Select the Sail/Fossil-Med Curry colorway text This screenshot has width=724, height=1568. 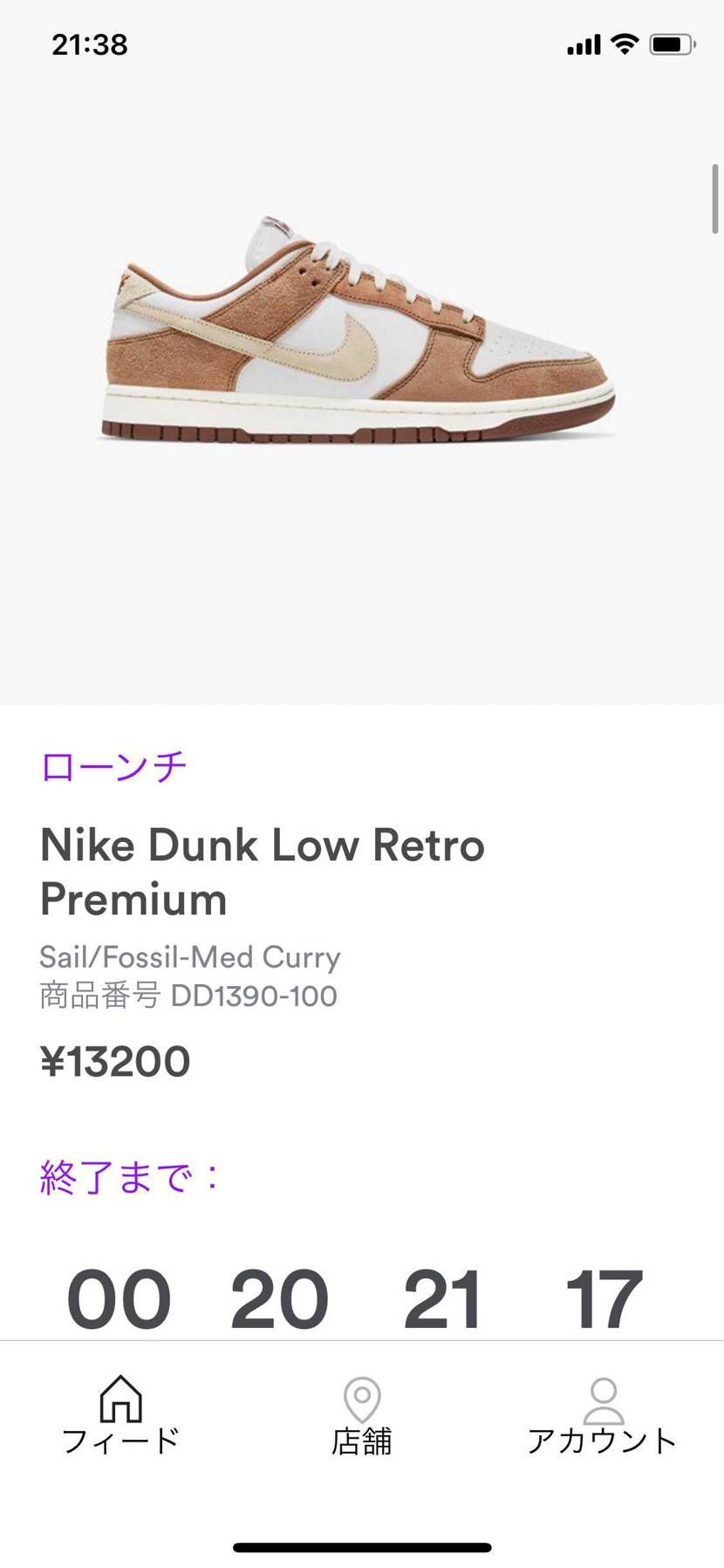190,957
